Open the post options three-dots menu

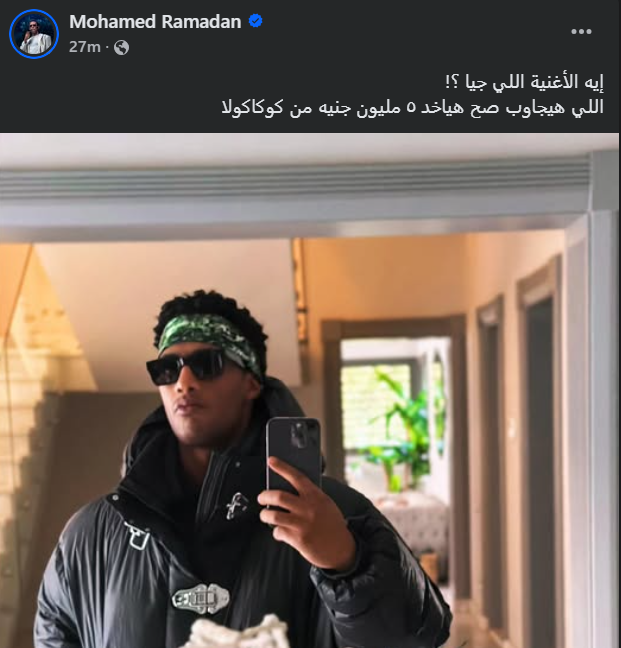[581, 31]
